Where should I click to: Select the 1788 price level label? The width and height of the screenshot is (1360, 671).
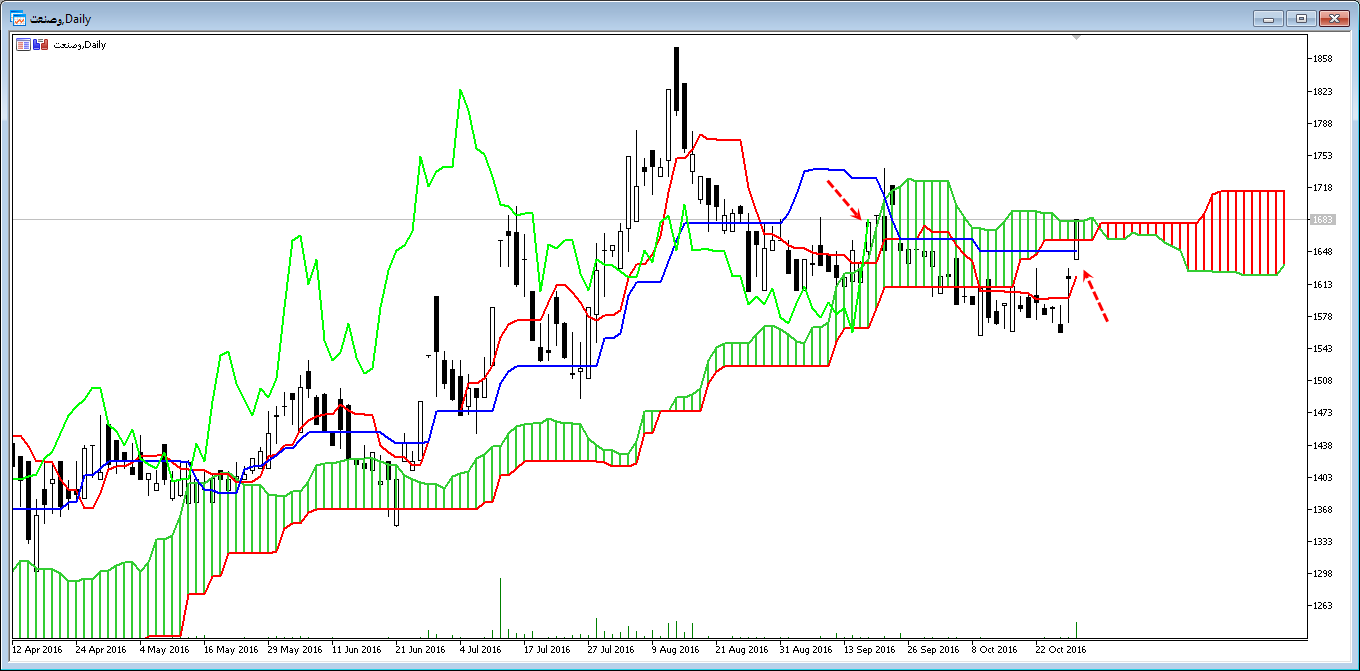(x=1322, y=123)
